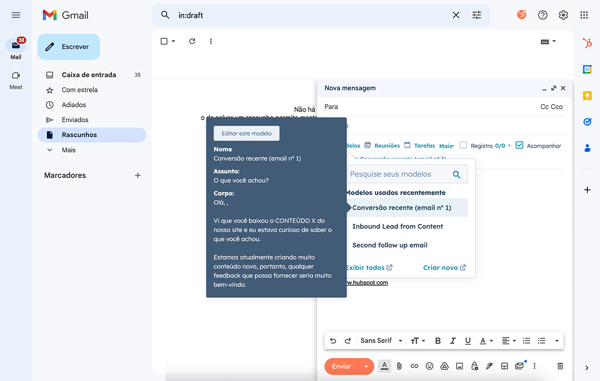Insert a numbered list
This screenshot has width=600, height=381.
tap(527, 340)
